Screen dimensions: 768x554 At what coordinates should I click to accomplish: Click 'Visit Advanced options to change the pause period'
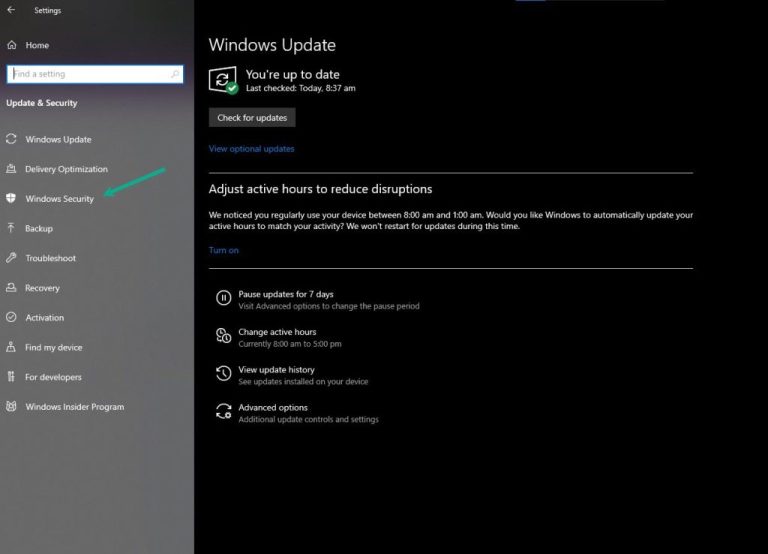tap(329, 306)
